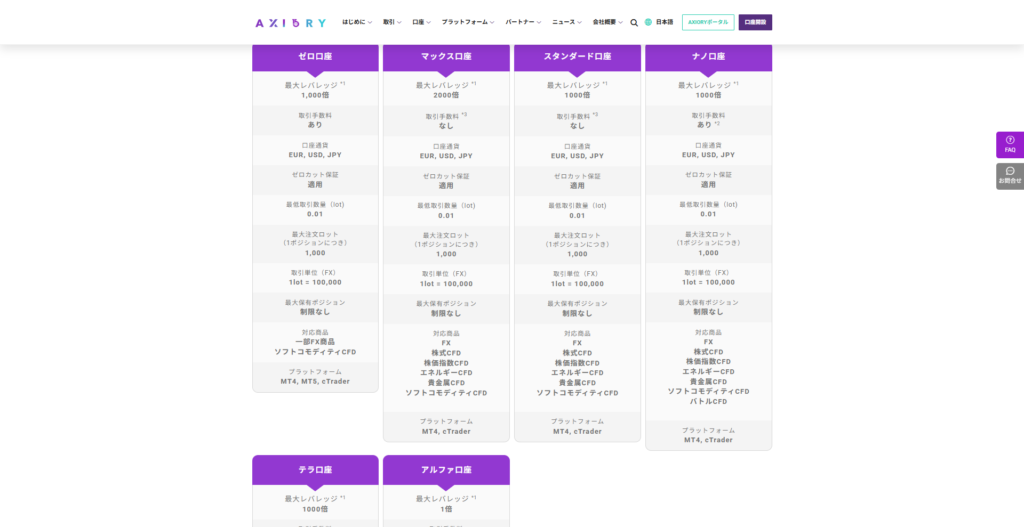The image size is (1024, 527).
Task: Open the プラットフォーム menu
Action: tap(468, 22)
